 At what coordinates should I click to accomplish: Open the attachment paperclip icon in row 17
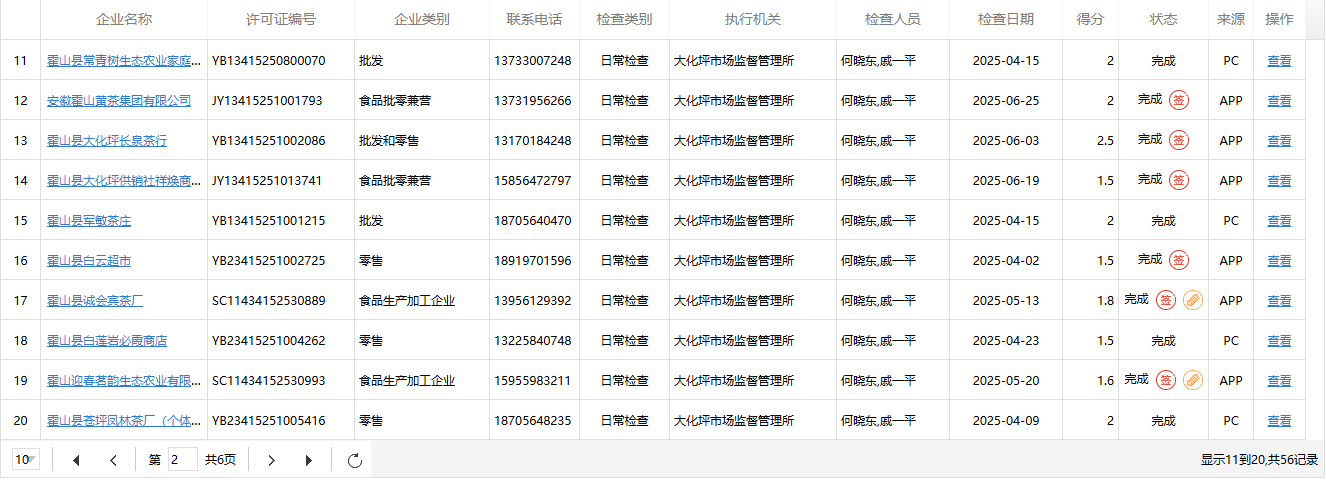pos(1192,300)
